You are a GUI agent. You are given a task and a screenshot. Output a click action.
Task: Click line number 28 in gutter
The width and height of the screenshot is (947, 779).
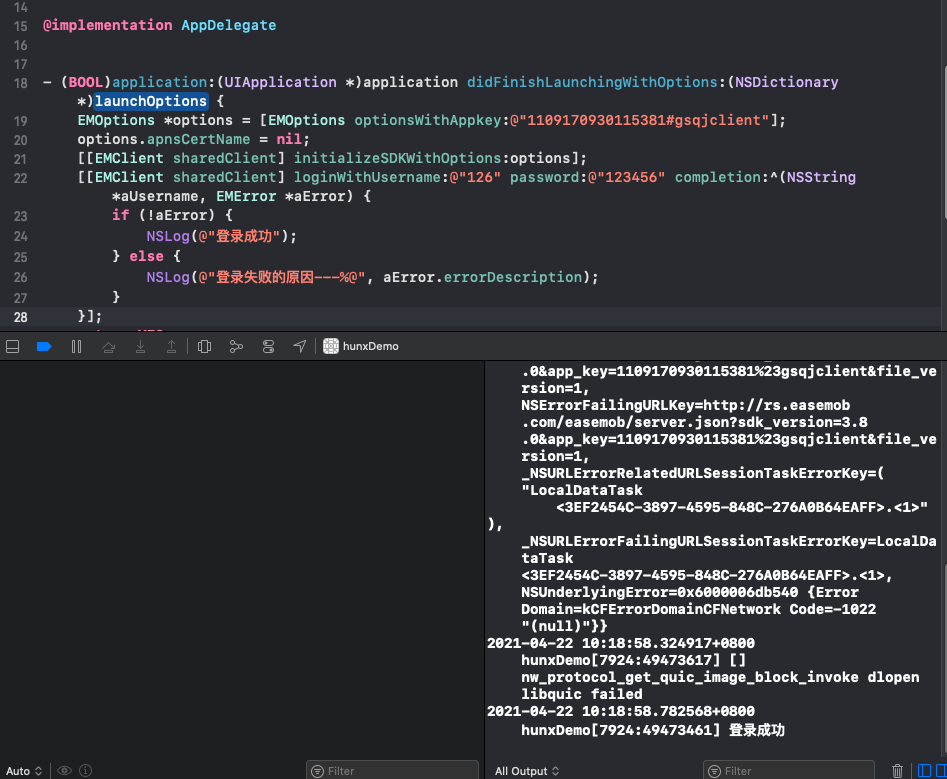click(x=21, y=317)
